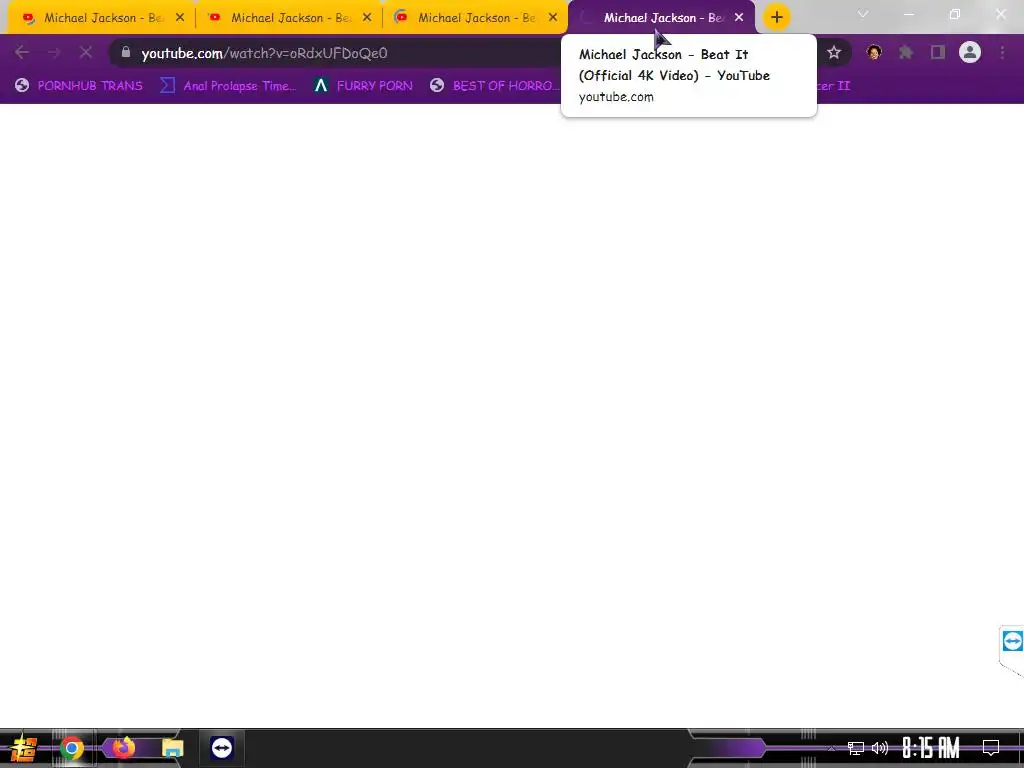
Task: Expand the tab search chevron
Action: [863, 14]
